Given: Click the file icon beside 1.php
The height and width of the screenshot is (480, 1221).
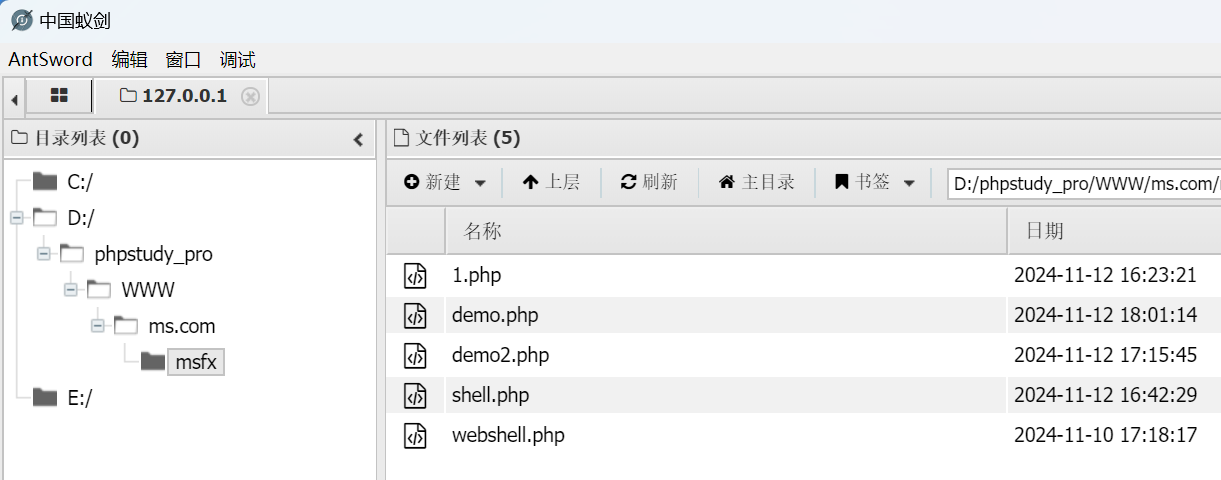Looking at the screenshot, I should coord(415,276).
